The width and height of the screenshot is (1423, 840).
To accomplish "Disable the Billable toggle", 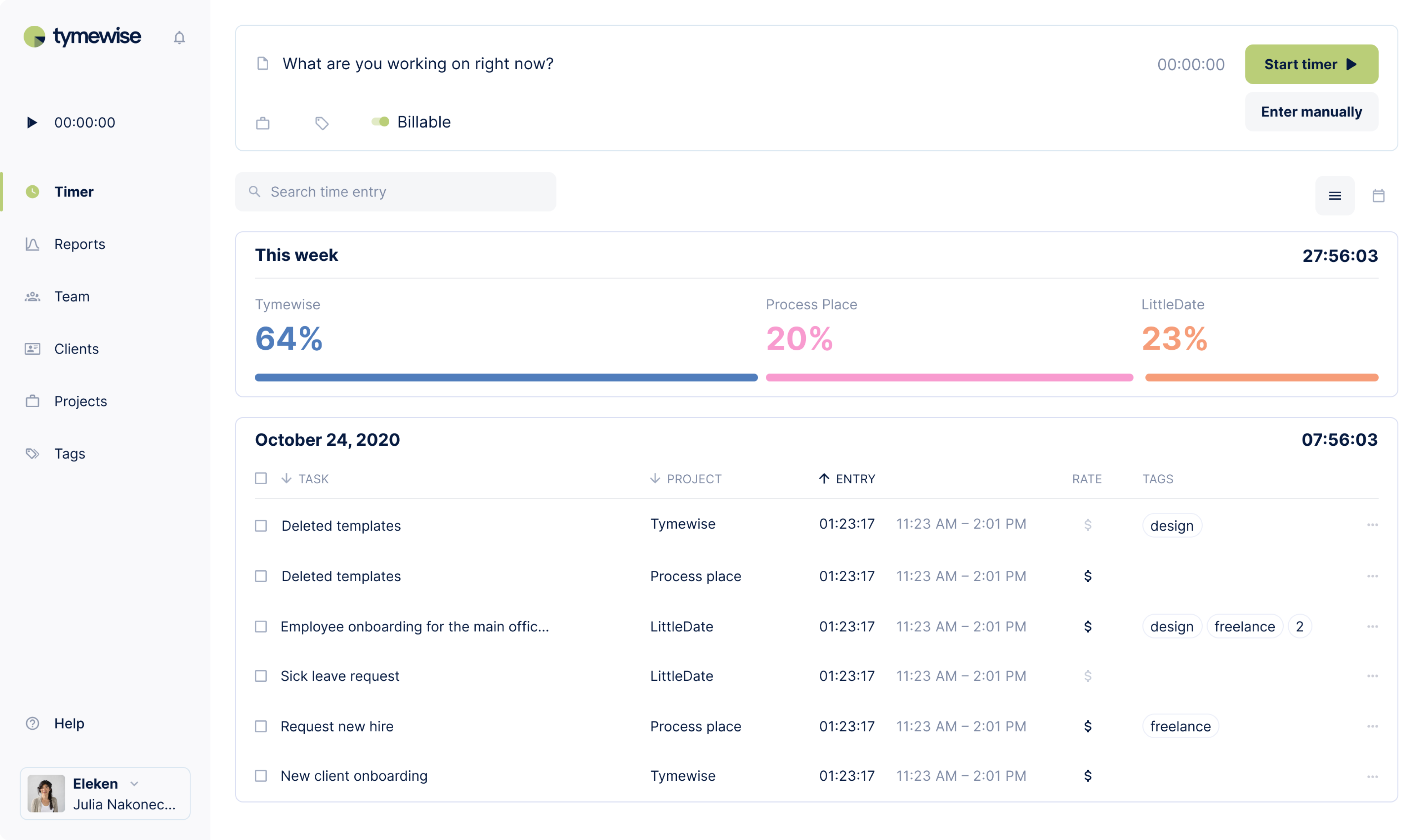I will tap(380, 121).
